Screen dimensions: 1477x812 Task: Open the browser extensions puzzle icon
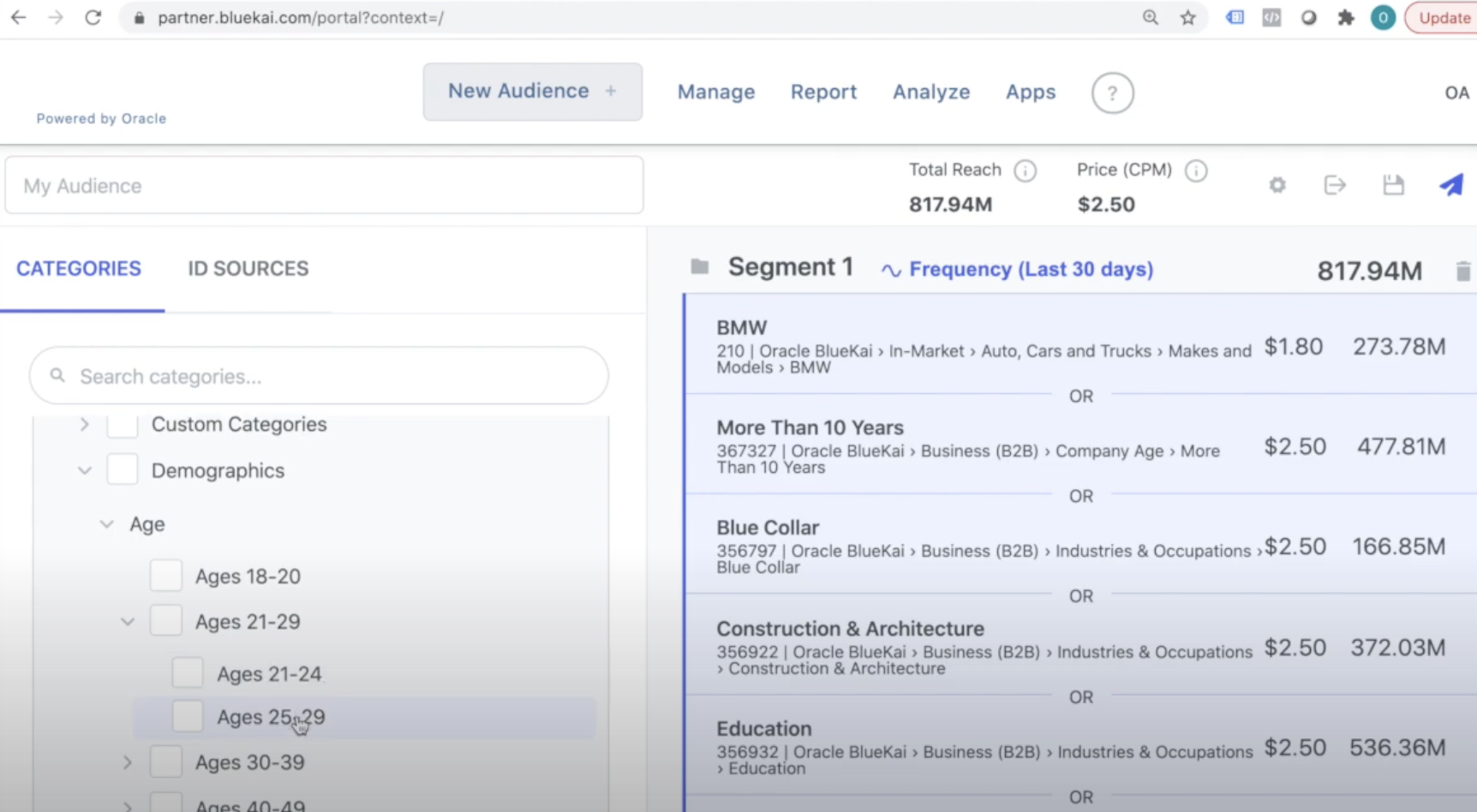click(x=1346, y=17)
